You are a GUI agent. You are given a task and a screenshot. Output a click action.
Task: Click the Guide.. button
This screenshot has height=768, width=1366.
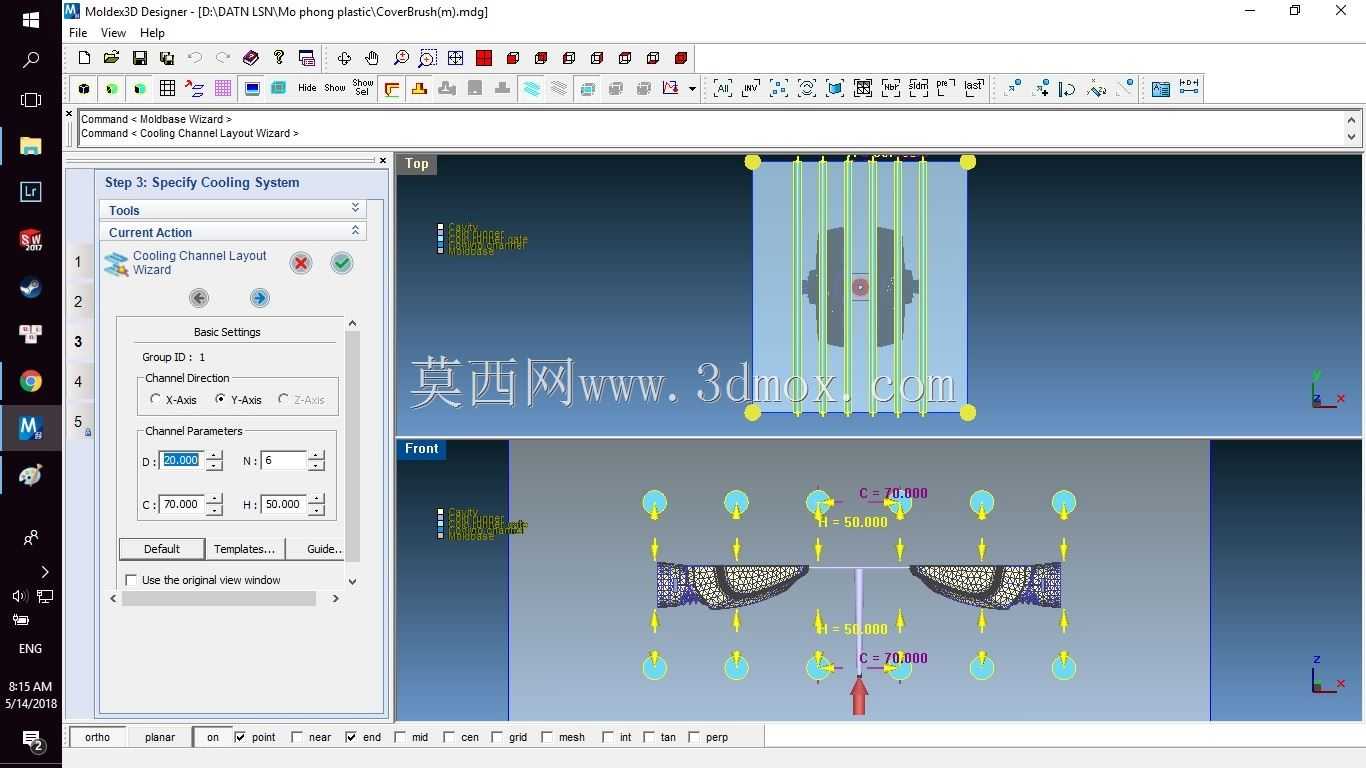tap(315, 549)
